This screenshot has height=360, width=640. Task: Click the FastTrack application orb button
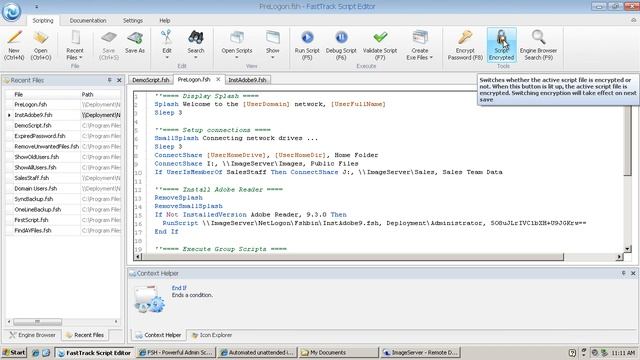(x=11, y=11)
